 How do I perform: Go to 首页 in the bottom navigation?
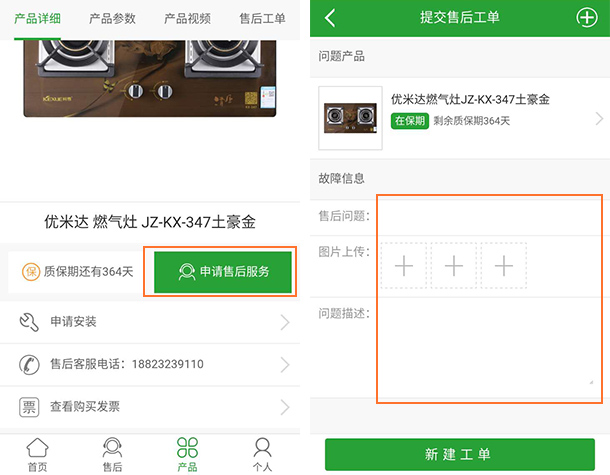pyautogui.click(x=37, y=454)
